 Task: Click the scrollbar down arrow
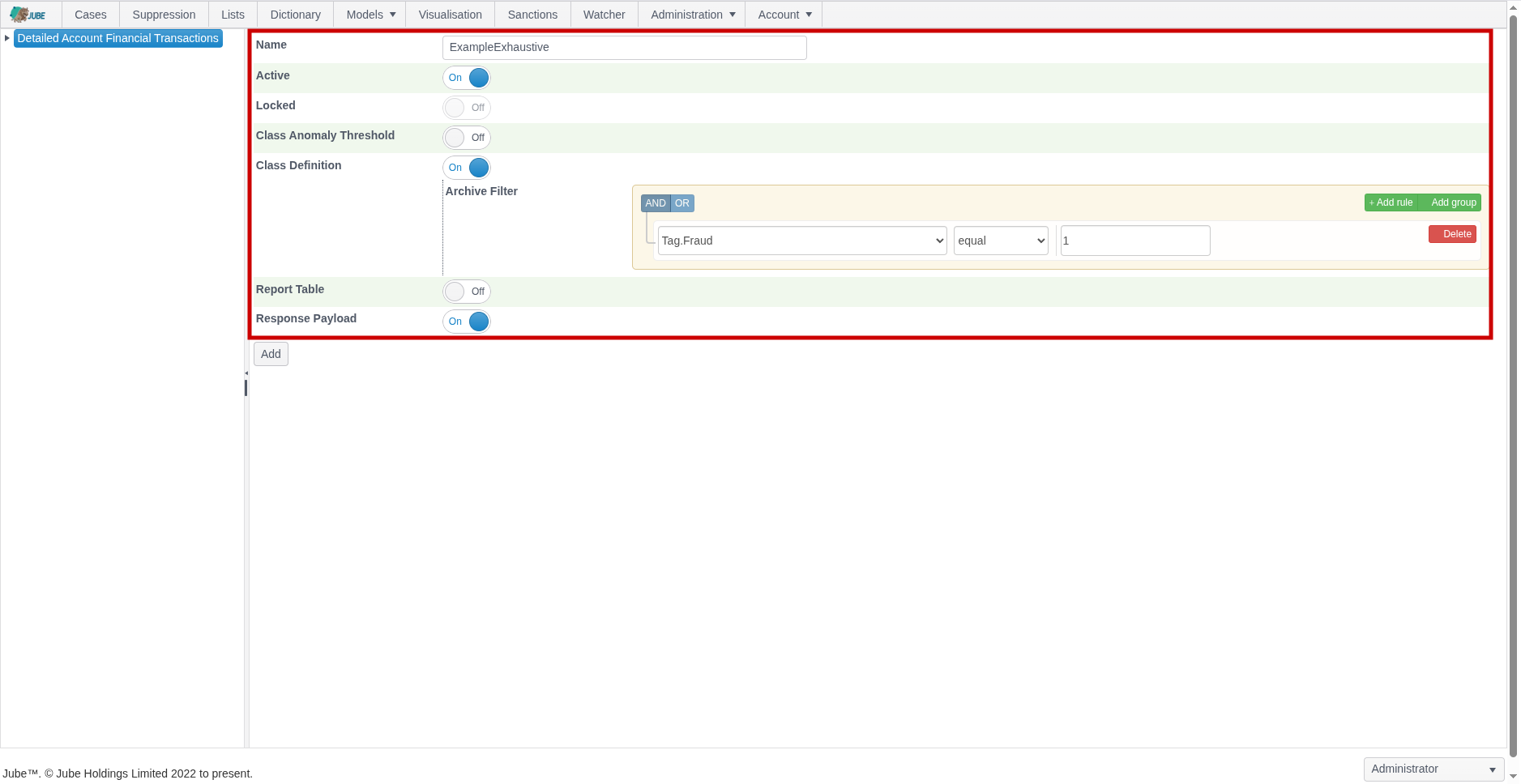pos(1513,776)
